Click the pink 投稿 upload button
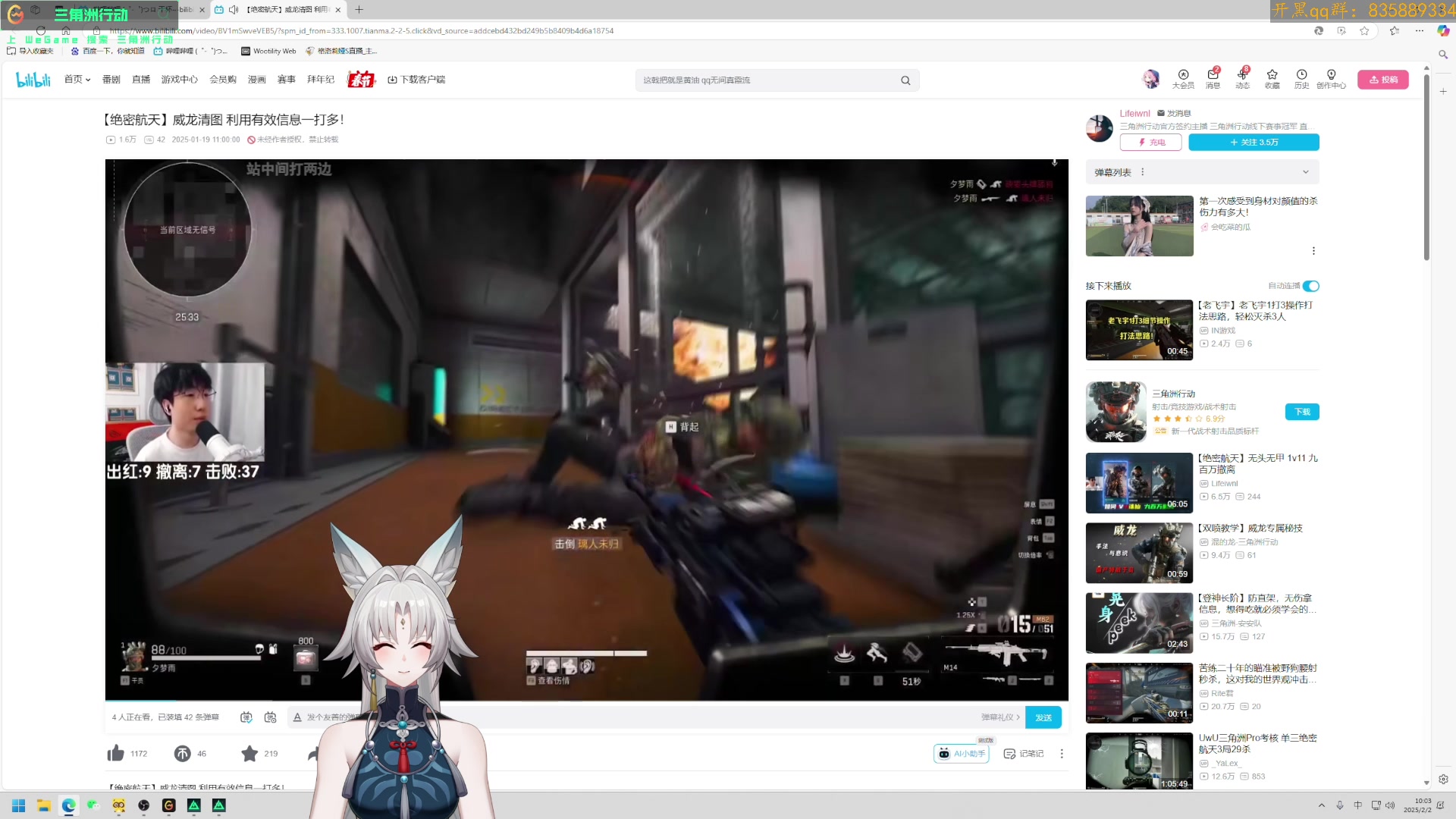Image resolution: width=1456 pixels, height=819 pixels. click(x=1383, y=80)
